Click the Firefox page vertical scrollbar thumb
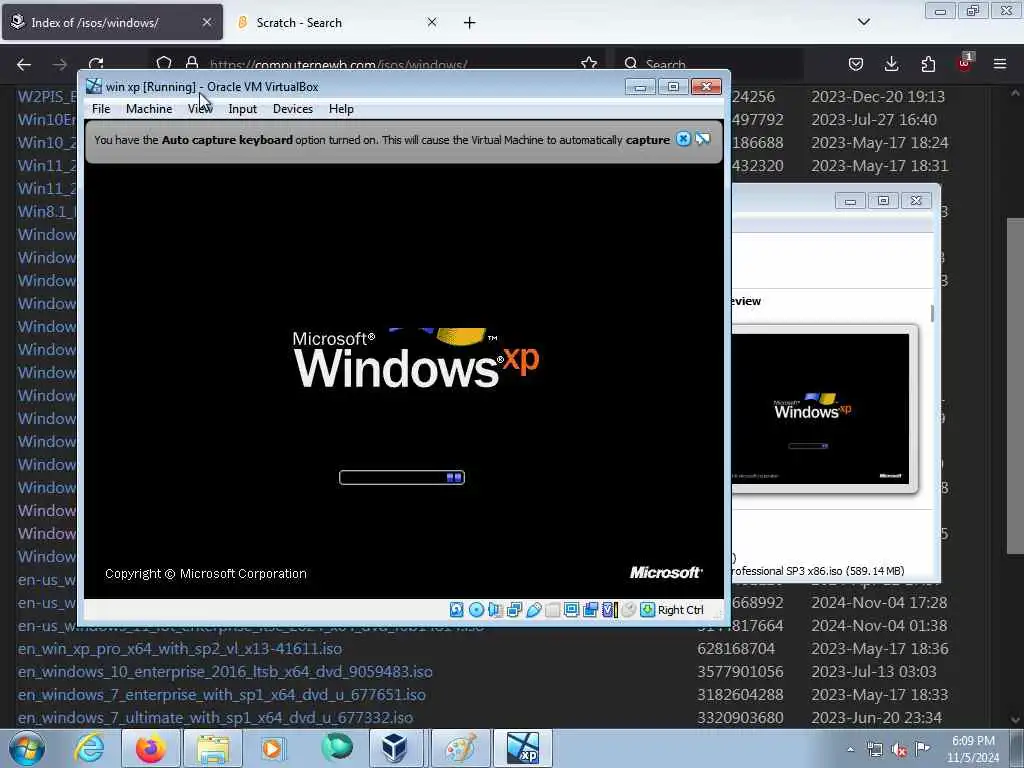Image resolution: width=1024 pixels, height=768 pixels. pyautogui.click(x=1015, y=385)
